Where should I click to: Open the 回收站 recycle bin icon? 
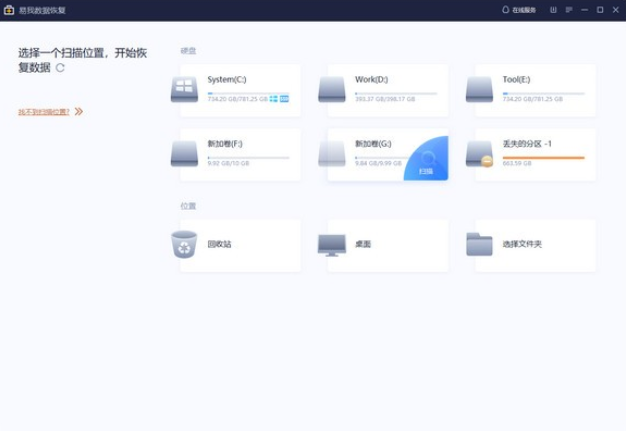(184, 244)
